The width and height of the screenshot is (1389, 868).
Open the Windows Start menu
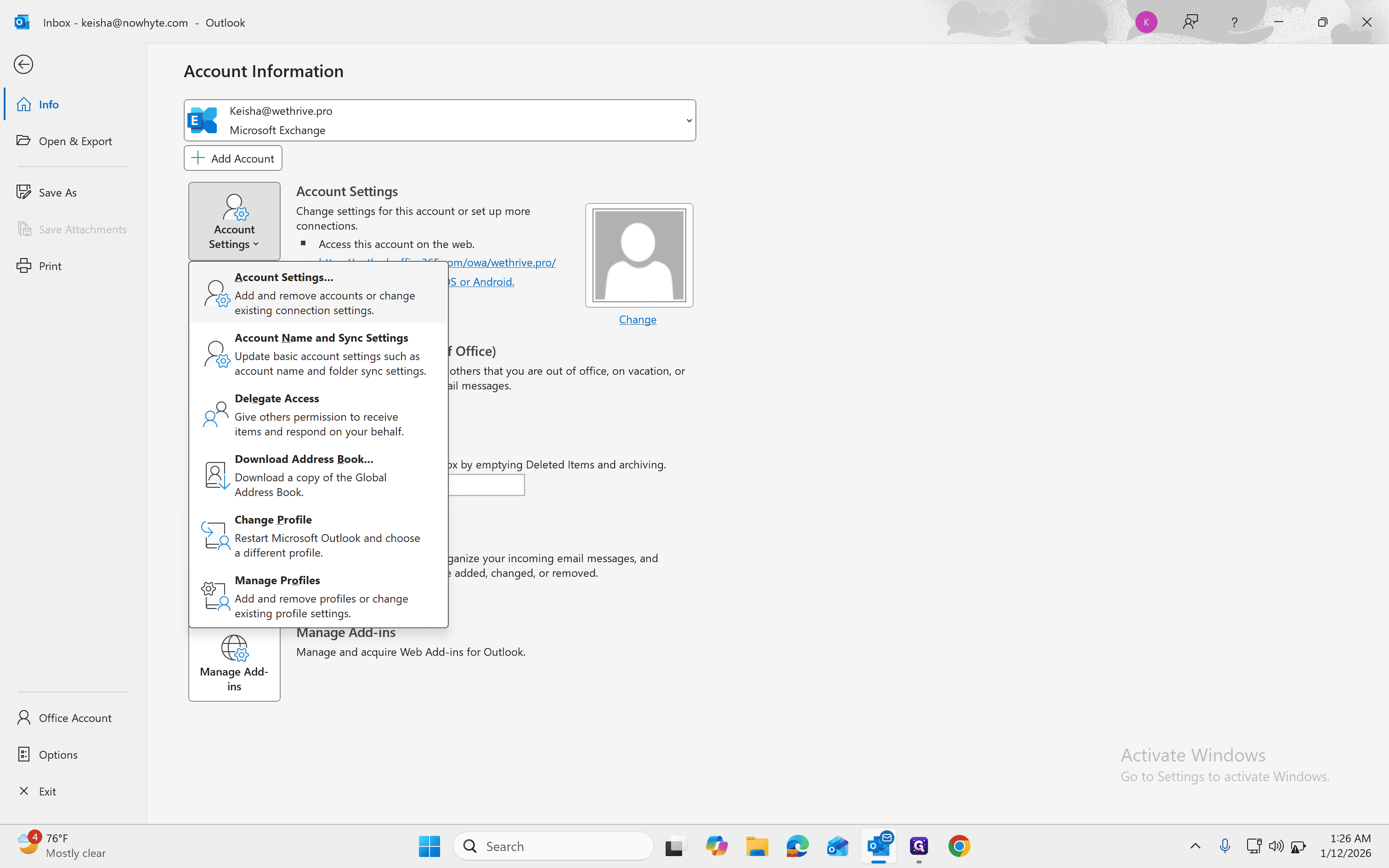[x=429, y=846]
